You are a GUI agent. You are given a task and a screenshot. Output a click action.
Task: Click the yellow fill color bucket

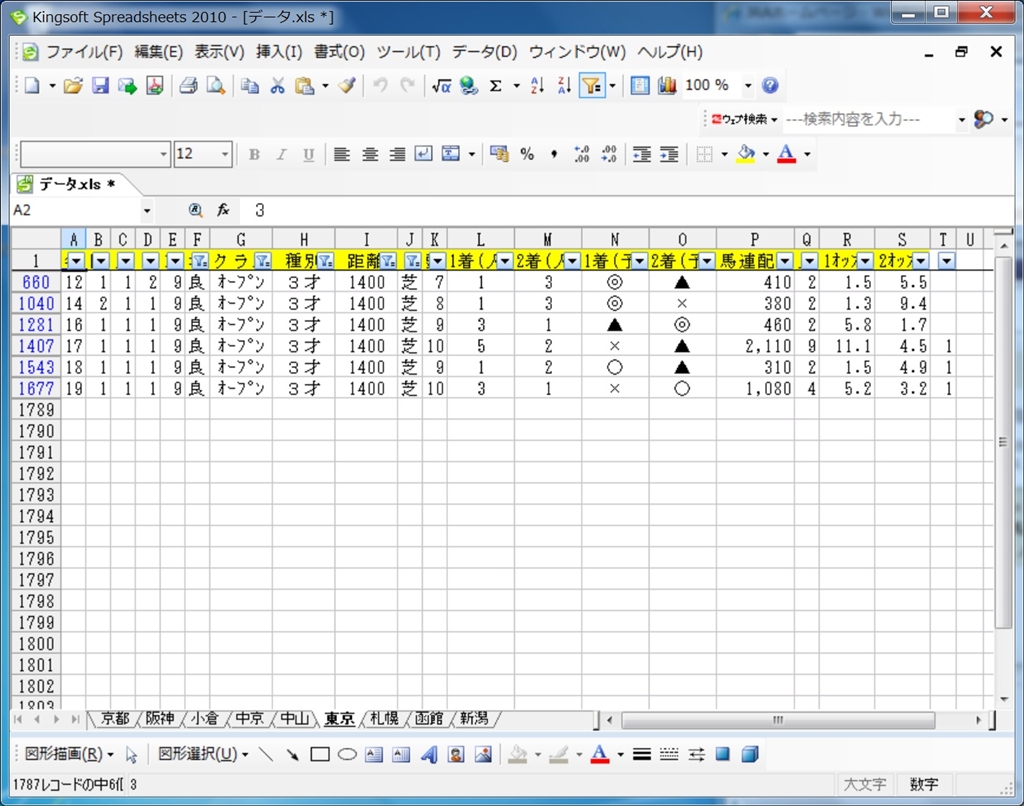click(745, 154)
